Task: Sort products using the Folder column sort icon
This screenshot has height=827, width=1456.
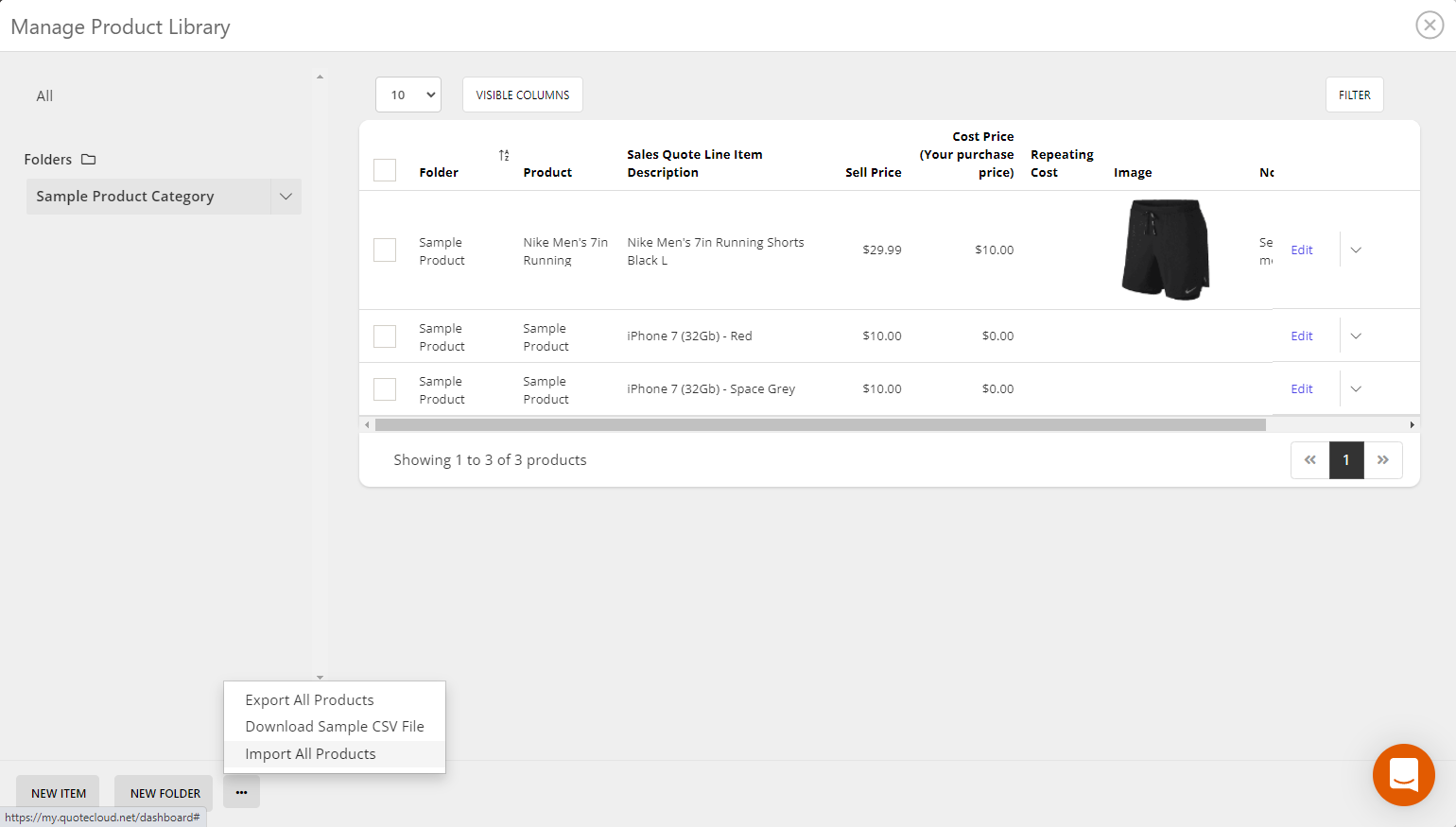Action: 504,155
